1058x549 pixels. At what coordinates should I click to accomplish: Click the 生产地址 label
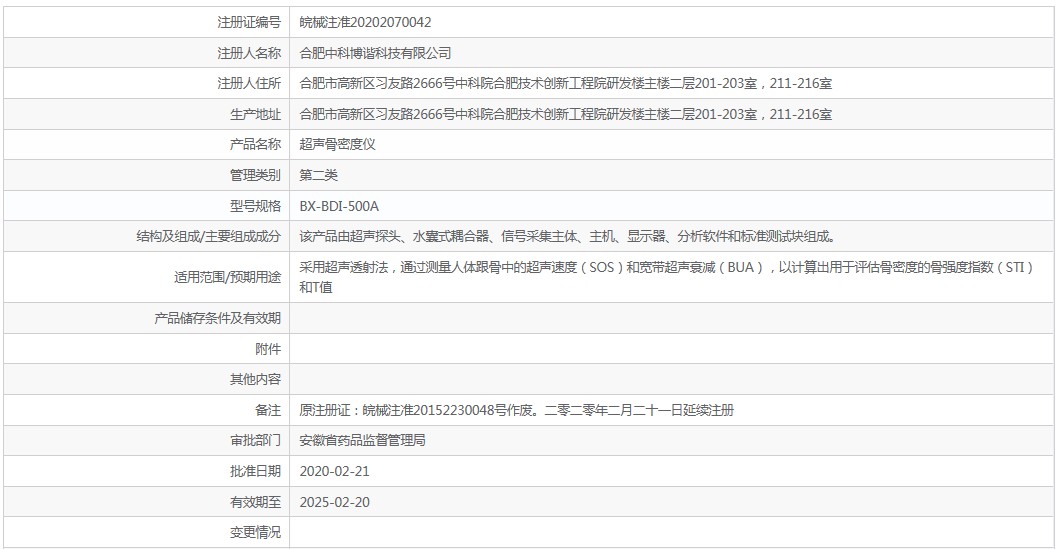[x=255, y=115]
